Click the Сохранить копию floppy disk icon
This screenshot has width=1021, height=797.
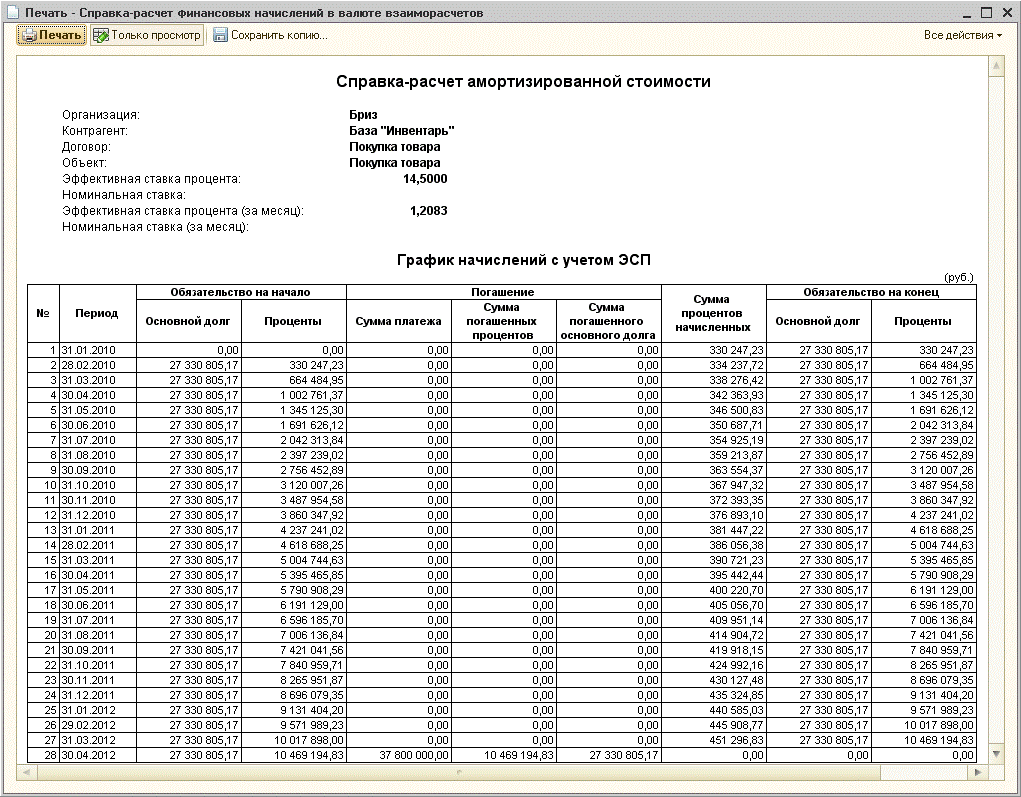click(x=220, y=36)
